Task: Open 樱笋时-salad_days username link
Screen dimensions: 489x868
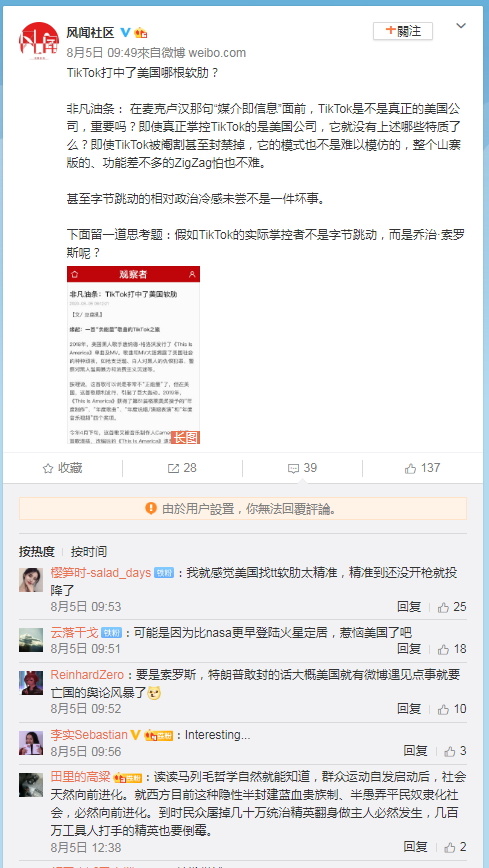Action: click(x=101, y=572)
